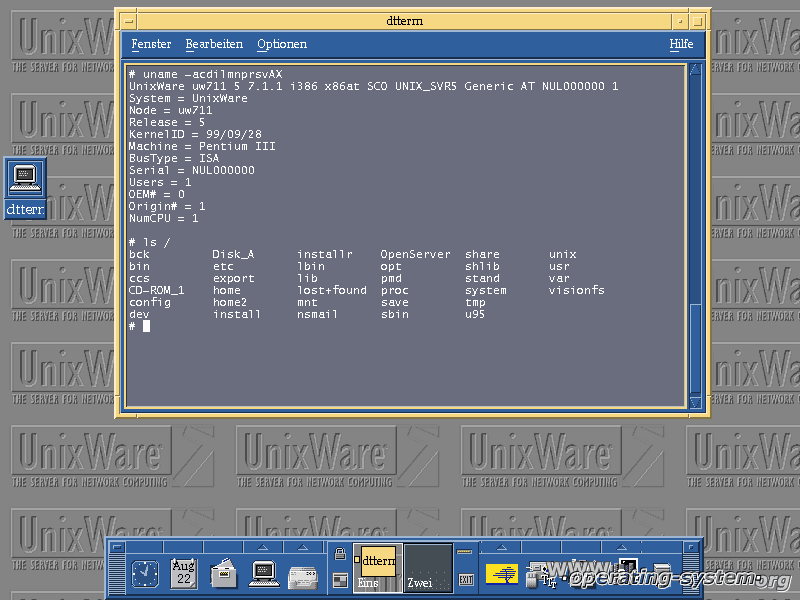Click the lock screen padlock icon
Screen dimensions: 800x600
(x=340, y=554)
